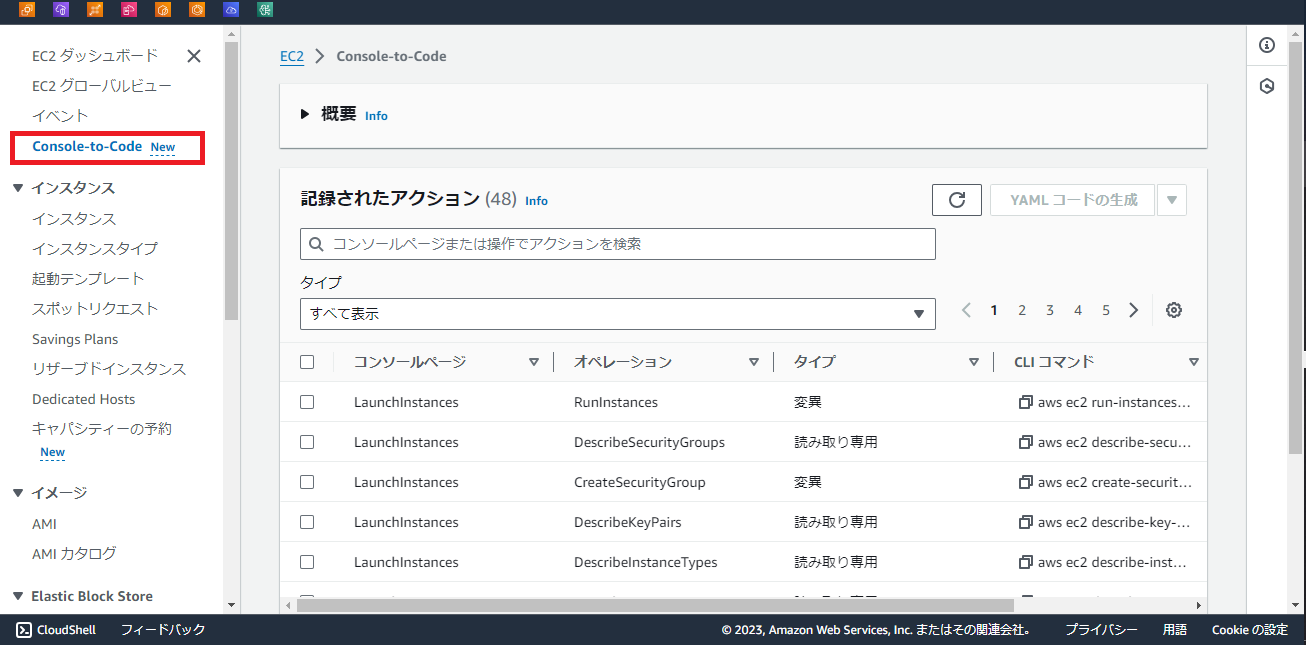Check the DescribeInstanceTypes row checkbox
The image size is (1306, 645).
click(x=307, y=562)
